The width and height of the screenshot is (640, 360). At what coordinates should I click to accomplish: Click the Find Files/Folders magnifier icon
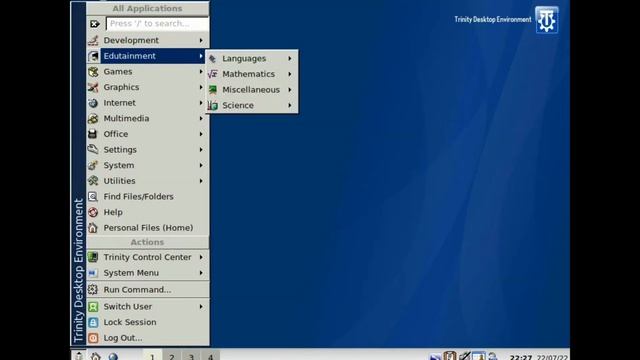point(93,197)
